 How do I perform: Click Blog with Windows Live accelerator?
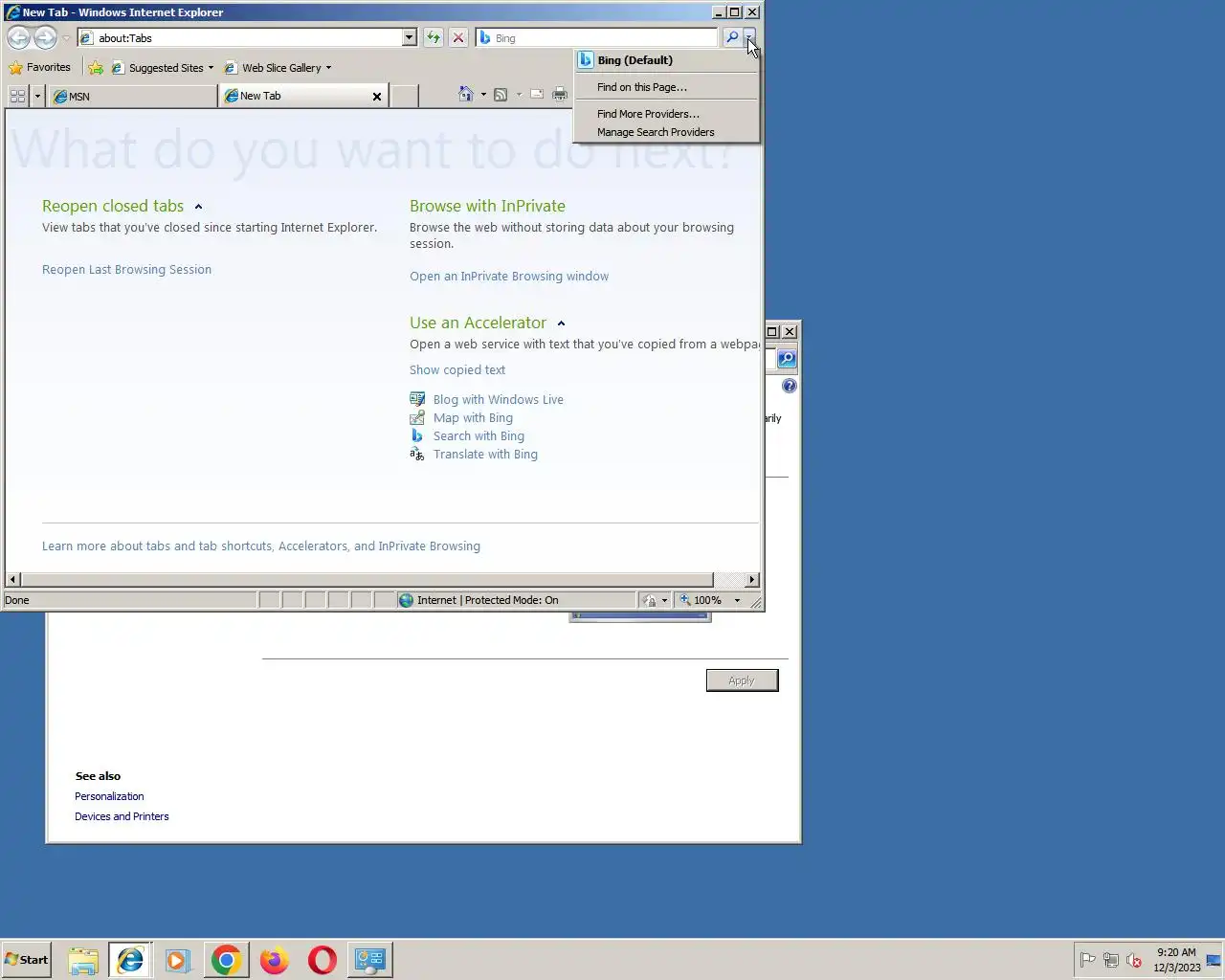[498, 400]
